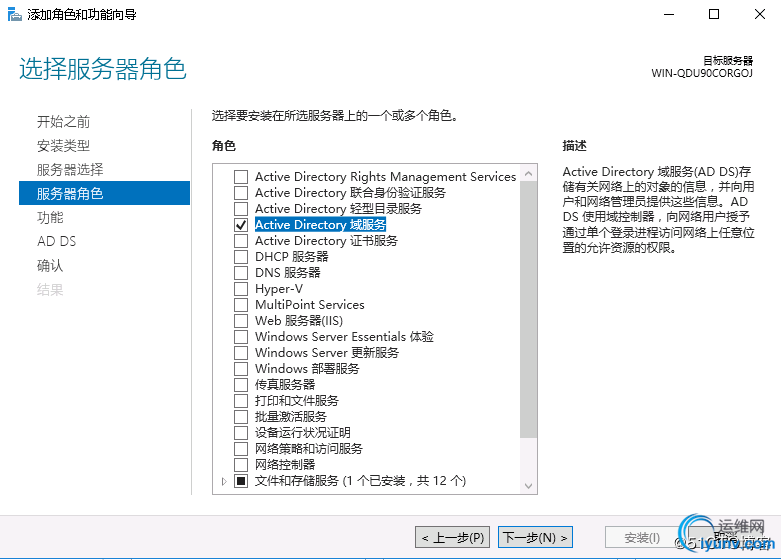This screenshot has width=781, height=560.
Task: Toggle the 文件和存储服务 partially-checked box
Action: click(241, 481)
